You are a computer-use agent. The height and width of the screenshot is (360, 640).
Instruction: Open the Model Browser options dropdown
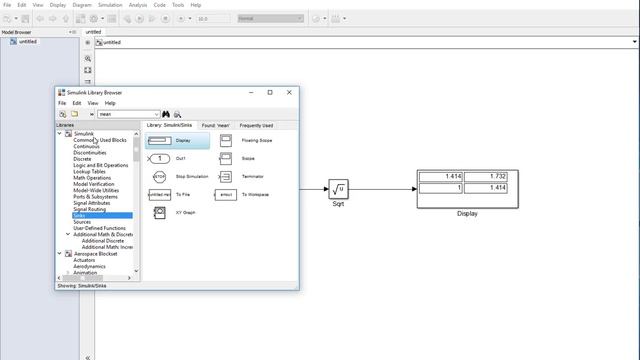coord(72,32)
